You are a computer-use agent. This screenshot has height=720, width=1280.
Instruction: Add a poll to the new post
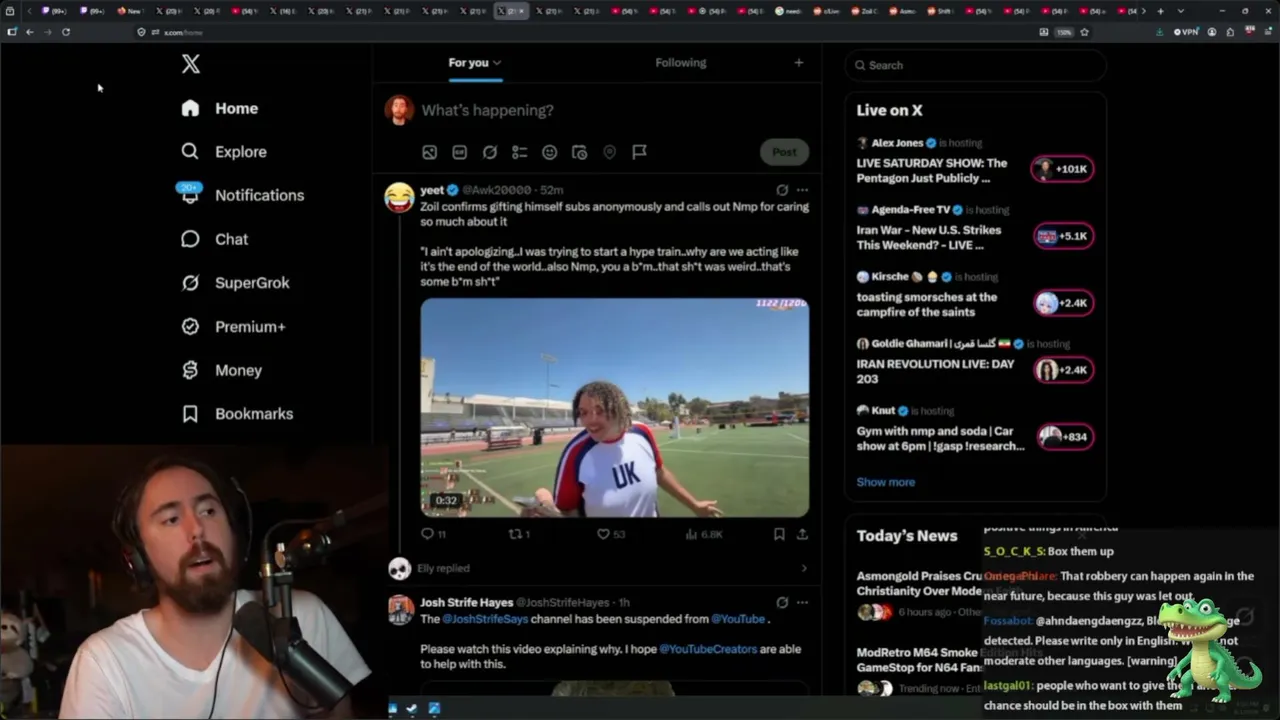[x=519, y=152]
